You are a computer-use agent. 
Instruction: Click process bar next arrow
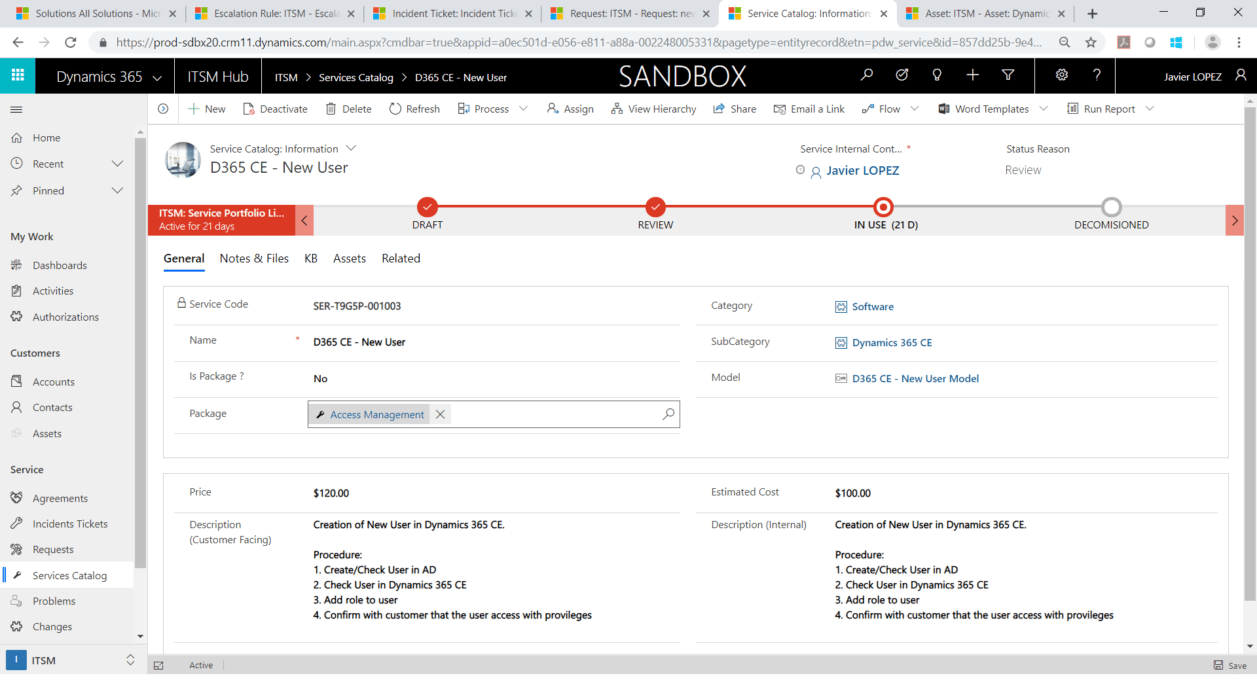point(1235,220)
